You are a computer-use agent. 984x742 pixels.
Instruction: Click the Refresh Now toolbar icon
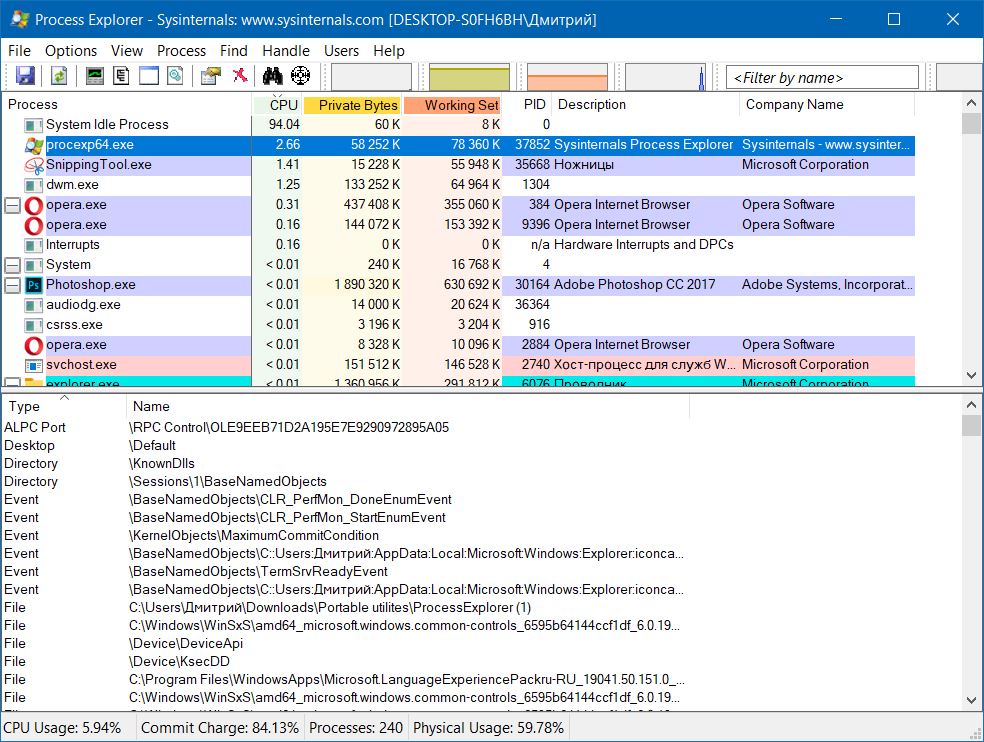click(59, 76)
